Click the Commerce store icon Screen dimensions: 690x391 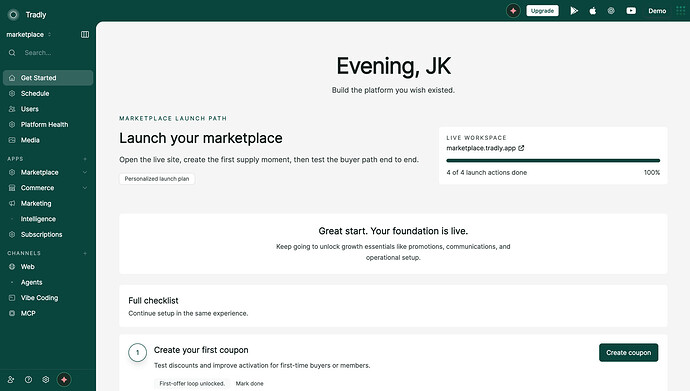[12, 188]
